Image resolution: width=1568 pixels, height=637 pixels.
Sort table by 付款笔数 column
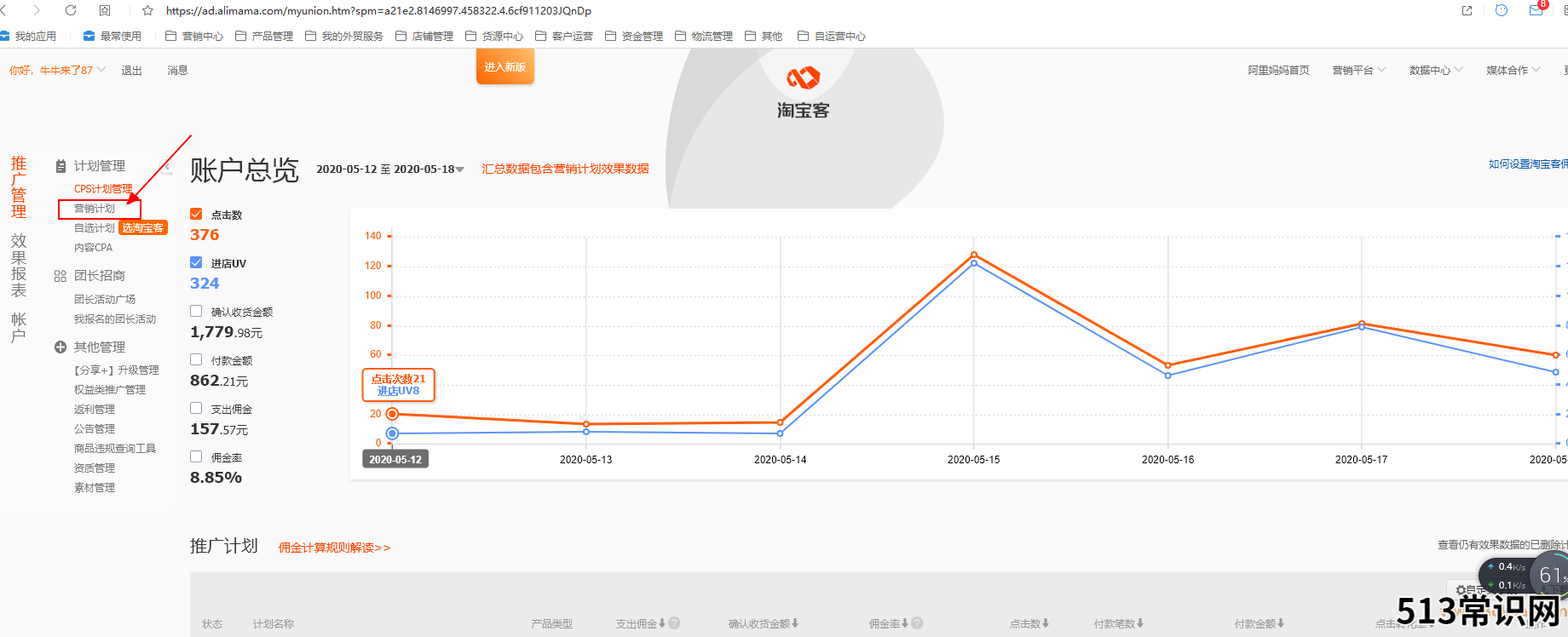click(1119, 623)
